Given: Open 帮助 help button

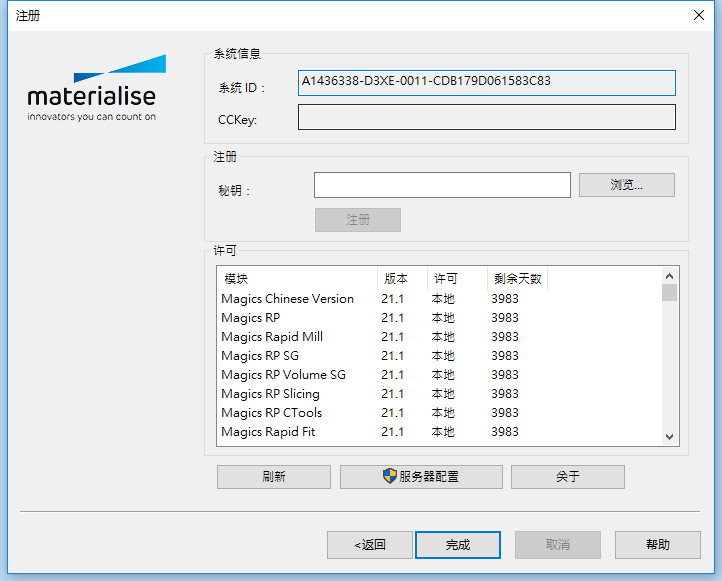Looking at the screenshot, I should [x=657, y=545].
